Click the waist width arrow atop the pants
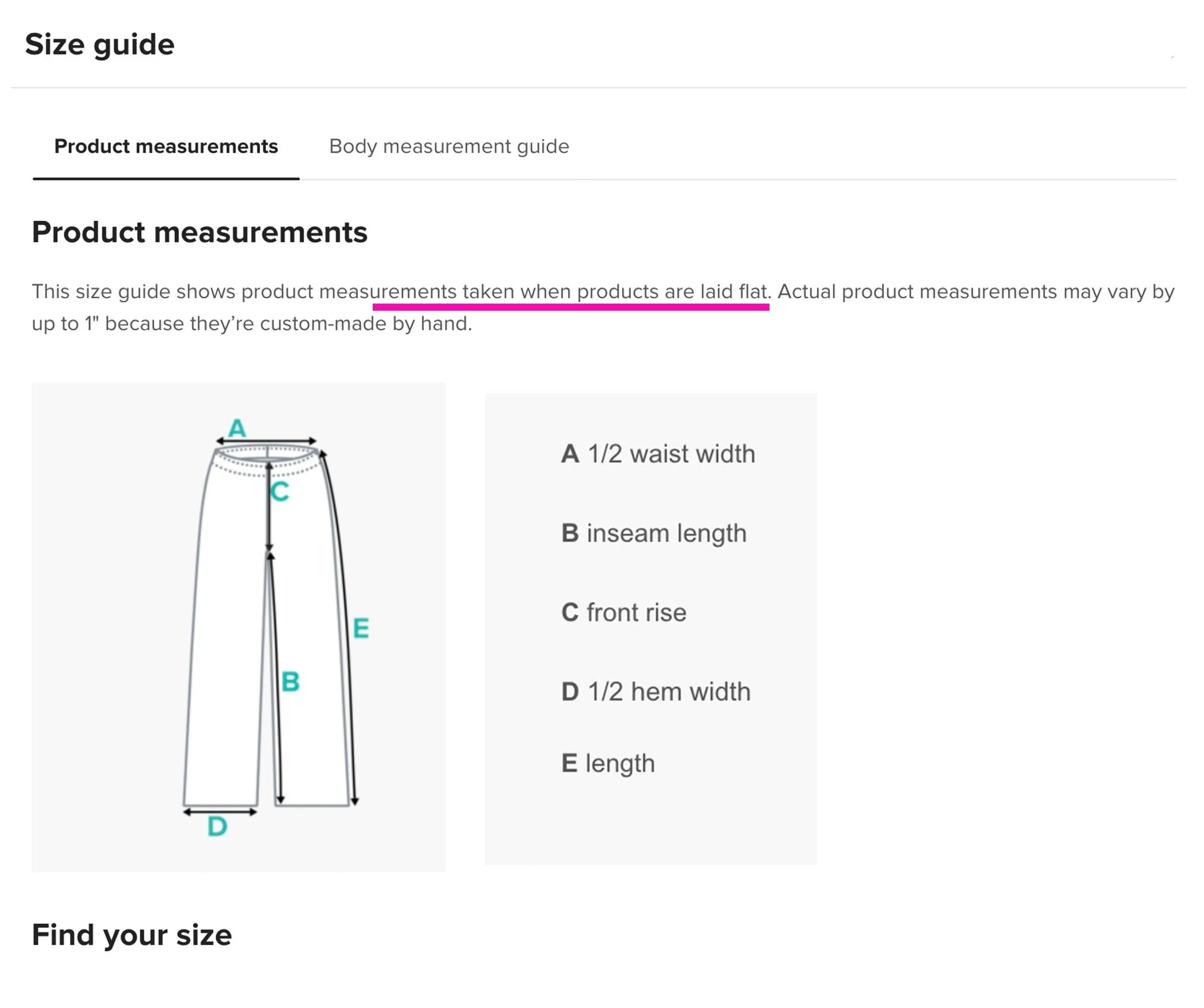Screen dimensions: 1204x1008 pos(266,441)
